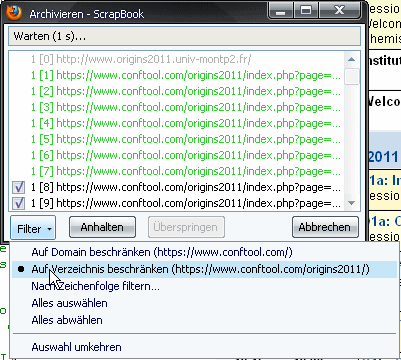
Task: Click the Firefox icon in title bar
Action: [14, 13]
